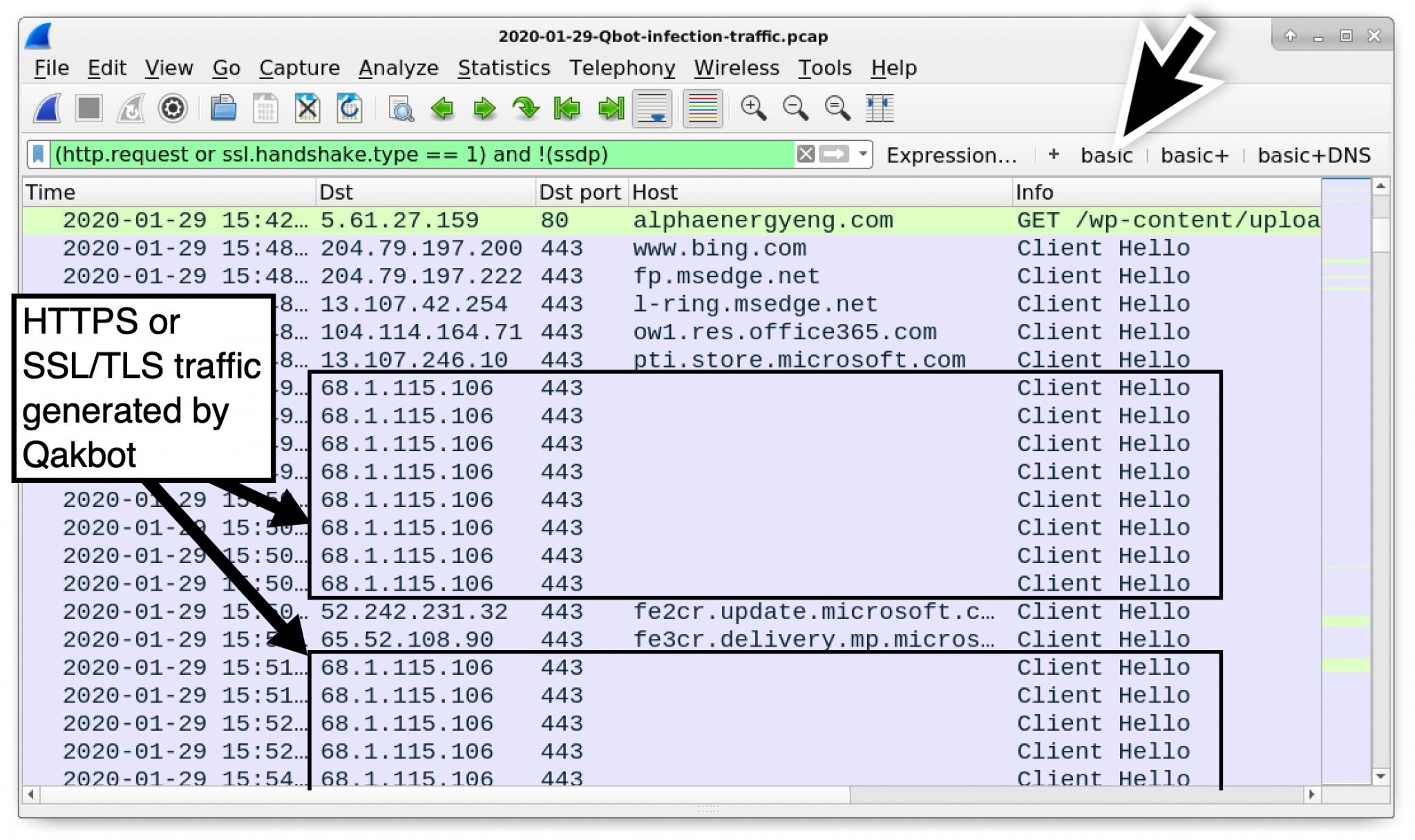
Task: Expand recent display filters dropdown
Action: coord(863,154)
